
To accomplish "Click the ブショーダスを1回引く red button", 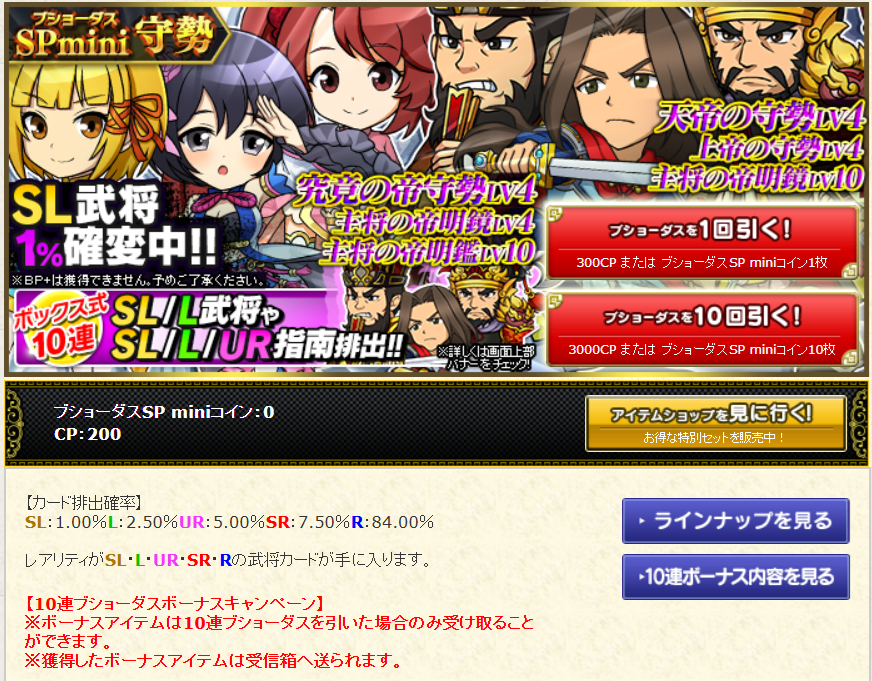I will pos(703,243).
